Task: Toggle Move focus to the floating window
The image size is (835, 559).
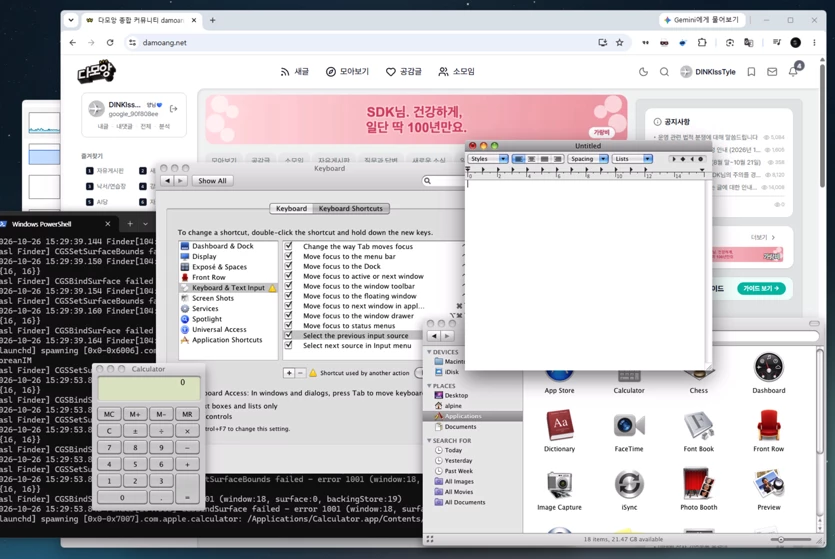Action: pyautogui.click(x=289, y=295)
